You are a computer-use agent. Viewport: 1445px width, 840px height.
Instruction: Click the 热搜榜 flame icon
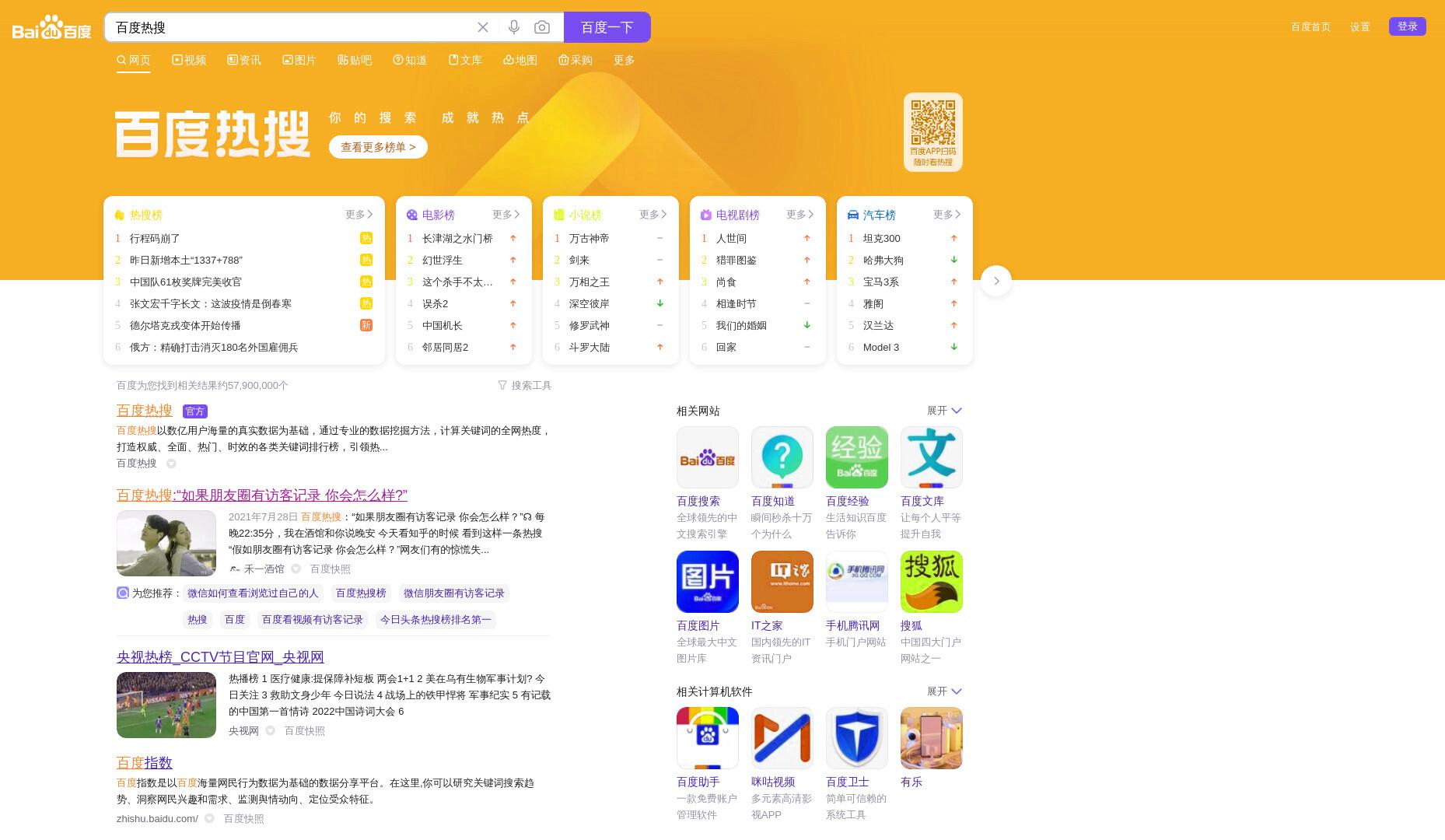tap(120, 215)
